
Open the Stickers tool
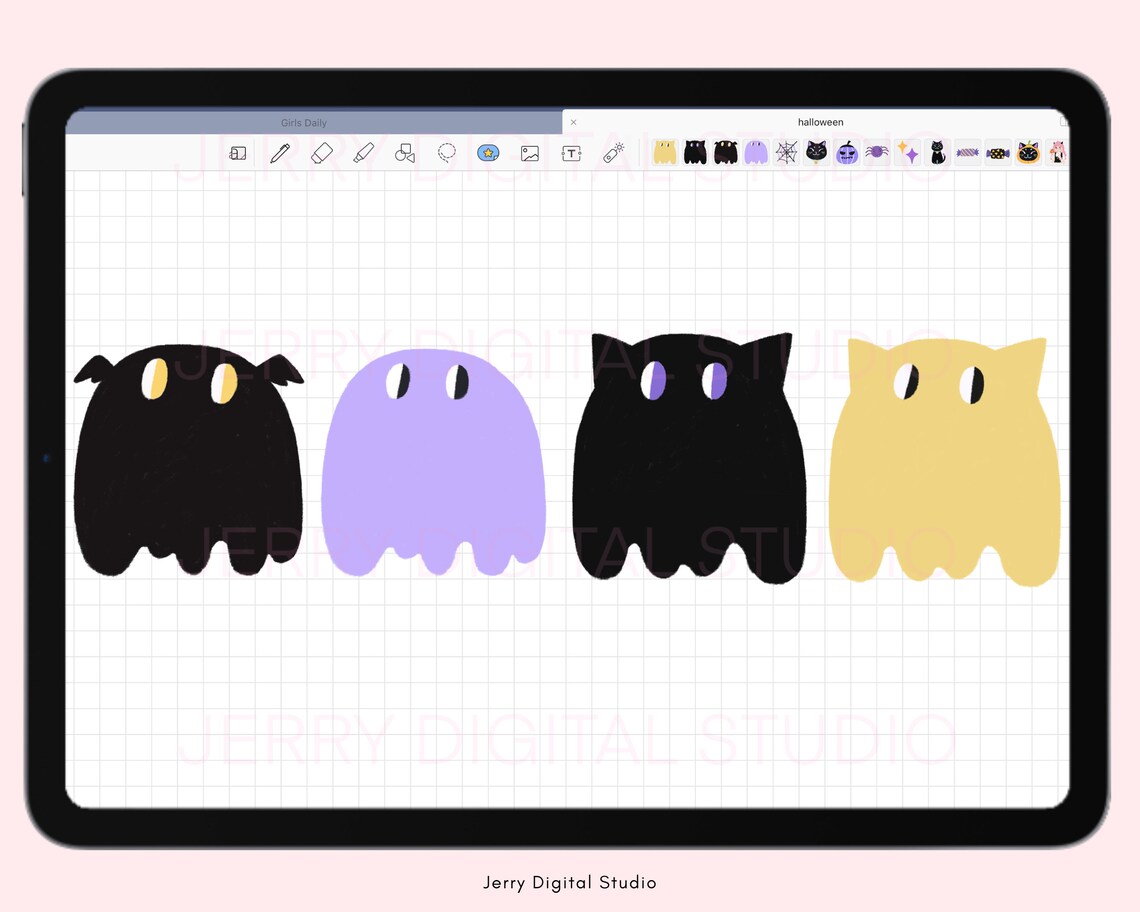pyautogui.click(x=488, y=152)
